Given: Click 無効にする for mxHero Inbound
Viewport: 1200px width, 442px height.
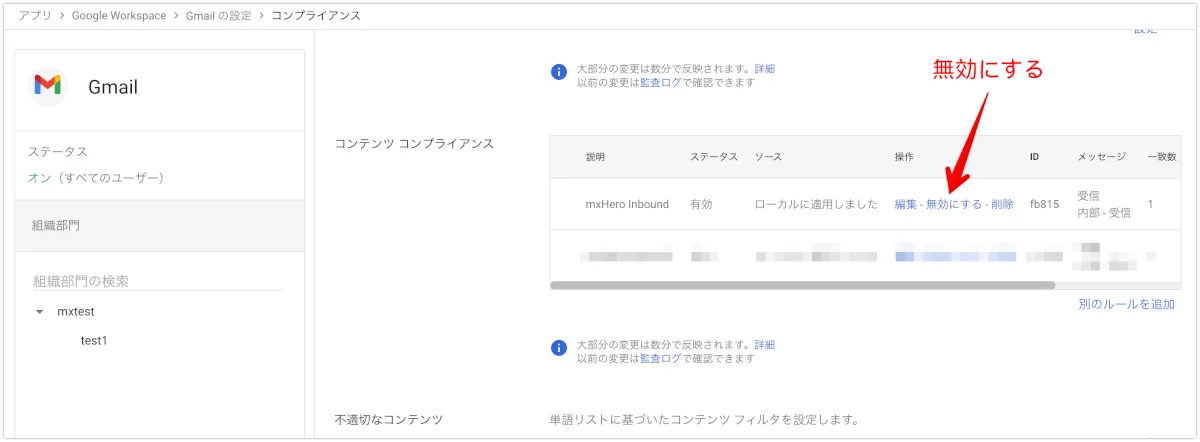Looking at the screenshot, I should point(954,204).
